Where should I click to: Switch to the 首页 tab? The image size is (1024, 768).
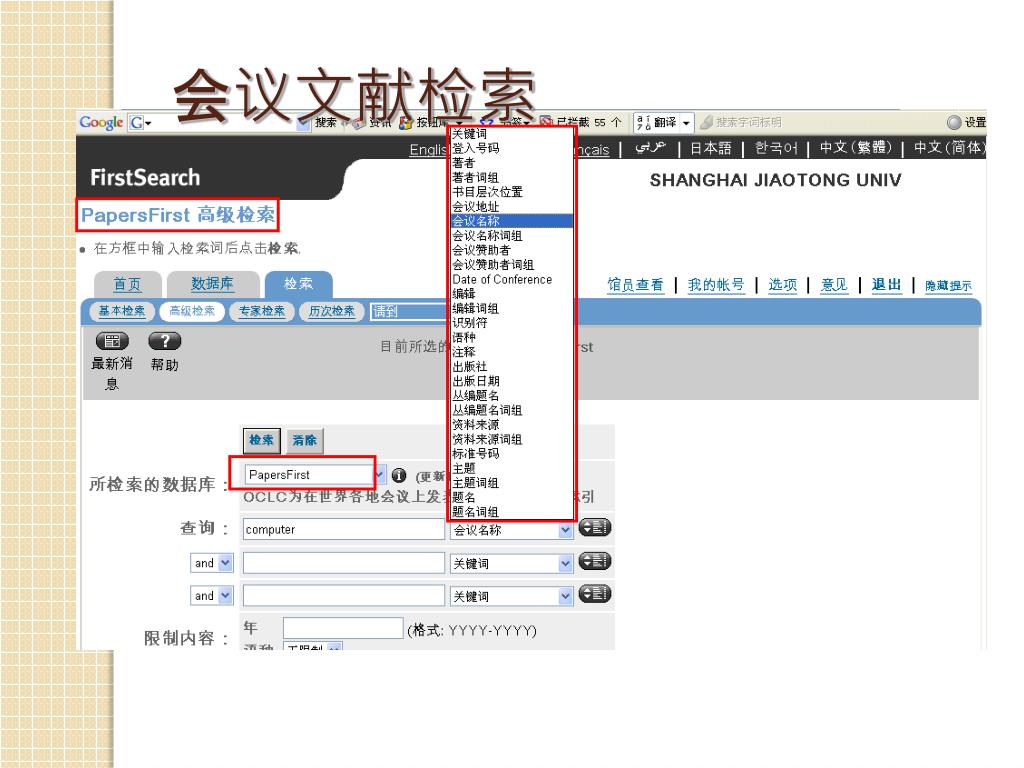pos(127,284)
